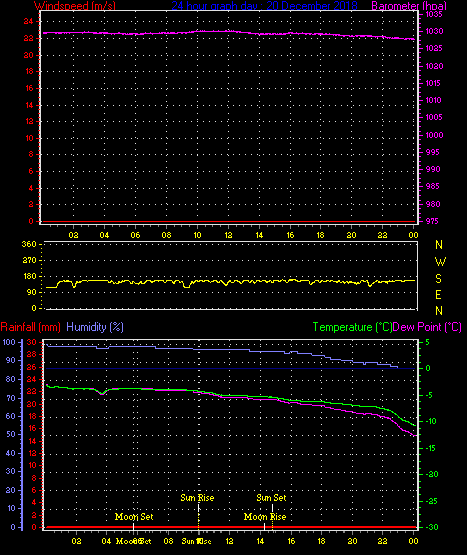The image size is (467, 555).
Task: Click the top 'N' compass direction label
Action: point(439,245)
